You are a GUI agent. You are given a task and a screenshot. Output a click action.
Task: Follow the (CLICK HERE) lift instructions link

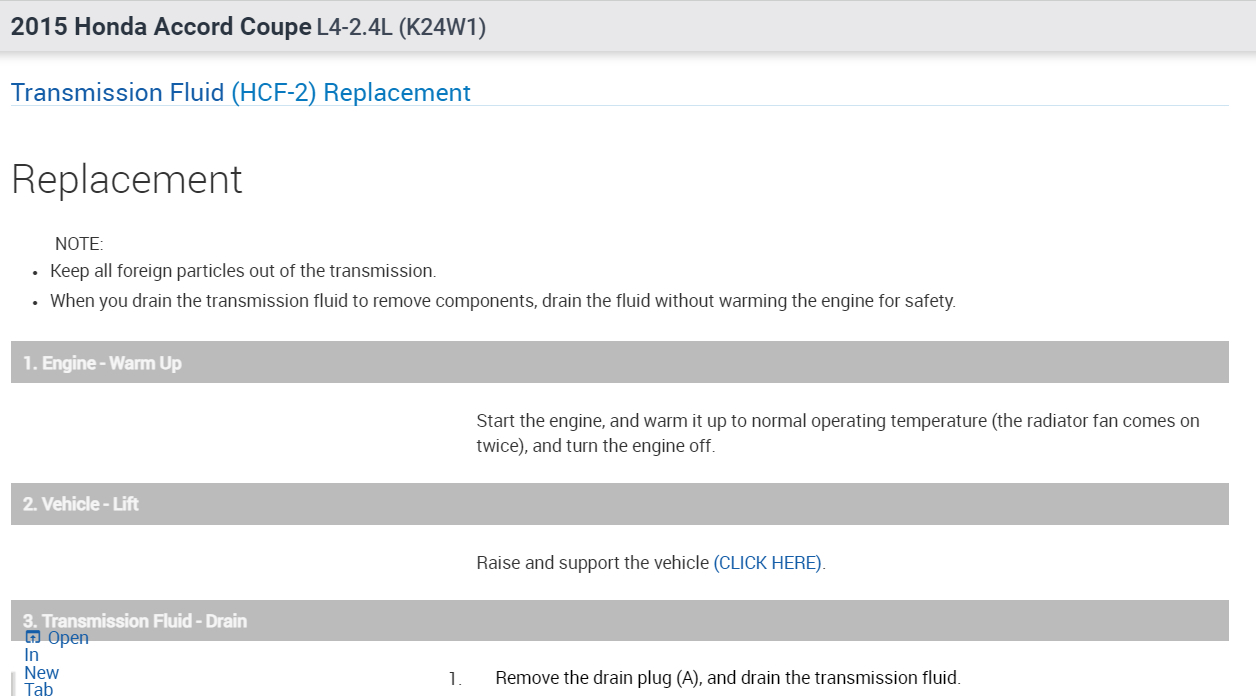[x=768, y=563]
